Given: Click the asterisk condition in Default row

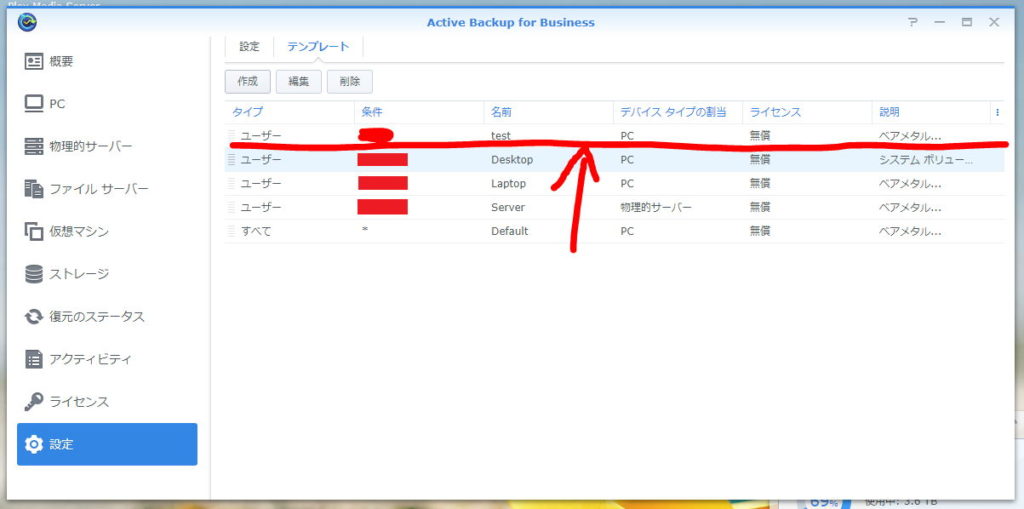Looking at the screenshot, I should 364,231.
